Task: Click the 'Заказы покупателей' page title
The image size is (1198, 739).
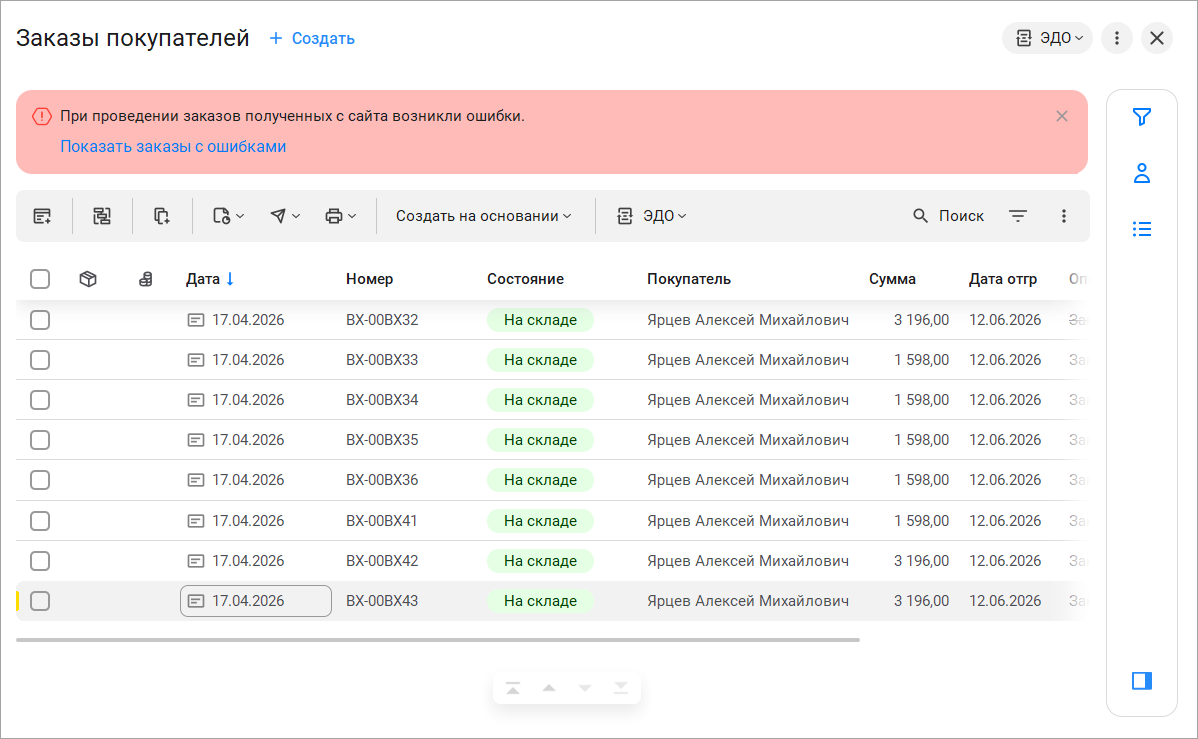Action: pyautogui.click(x=132, y=38)
